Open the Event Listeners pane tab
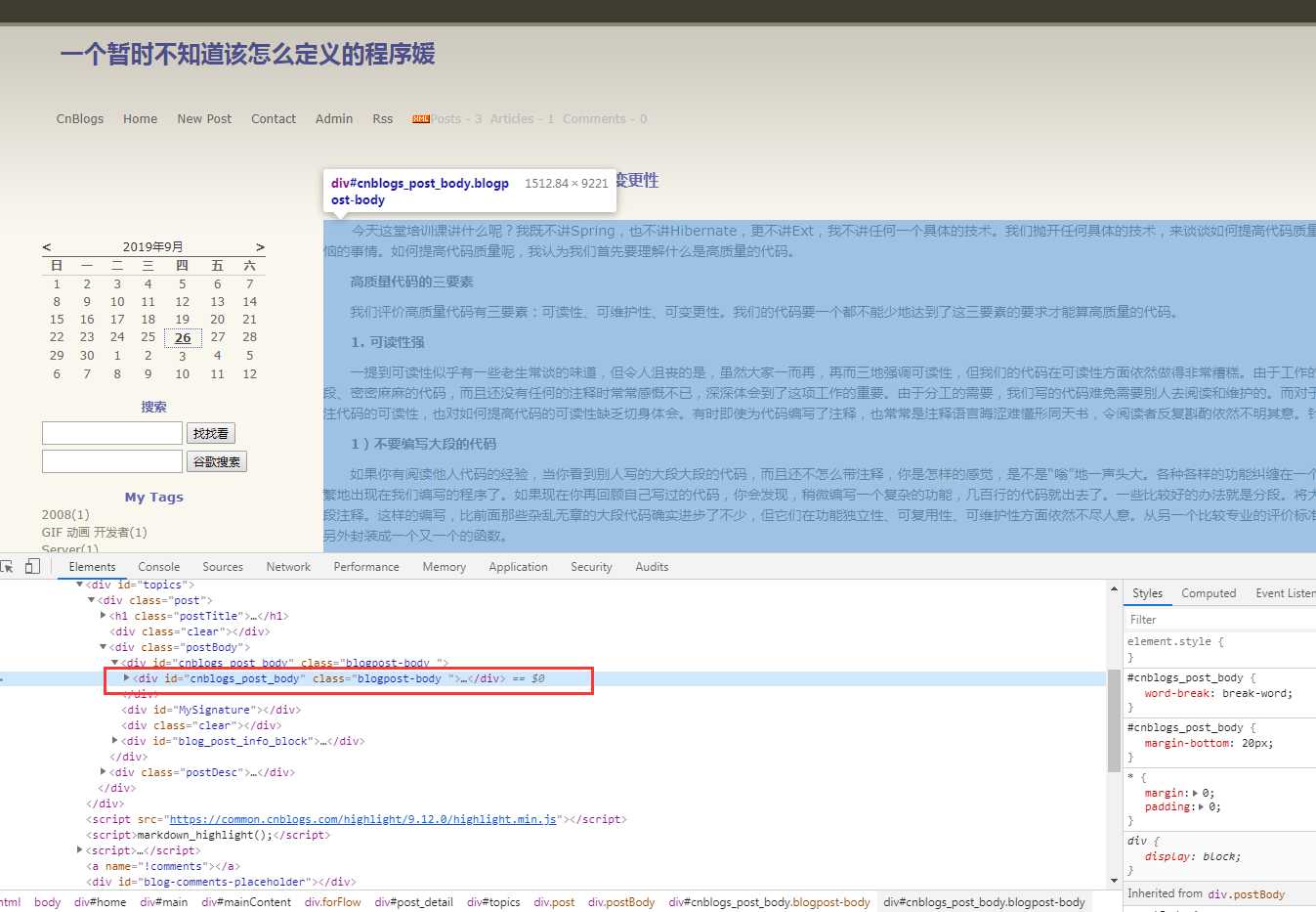Image resolution: width=1316 pixels, height=912 pixels. [1285, 593]
